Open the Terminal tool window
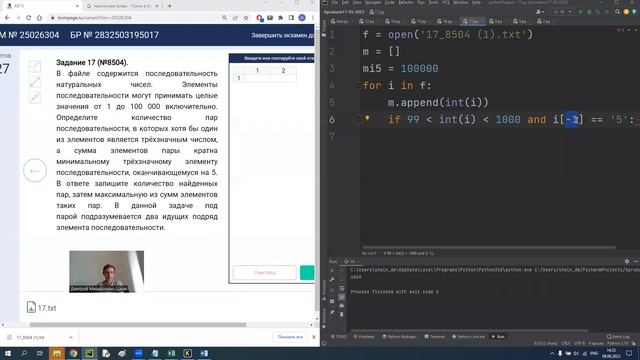This screenshot has width=640, height=360. click(434, 337)
